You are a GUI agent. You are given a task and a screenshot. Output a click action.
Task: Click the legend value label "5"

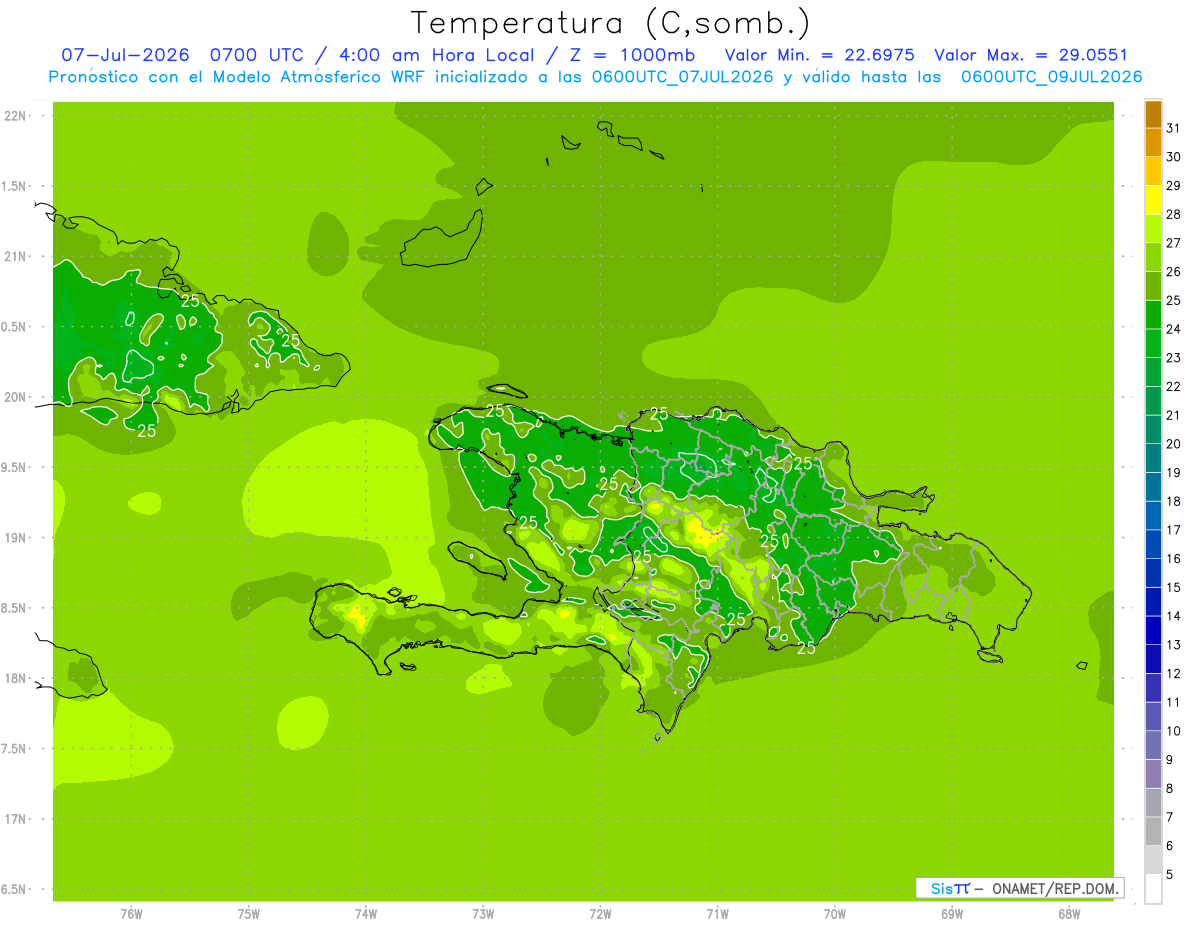tap(1170, 875)
